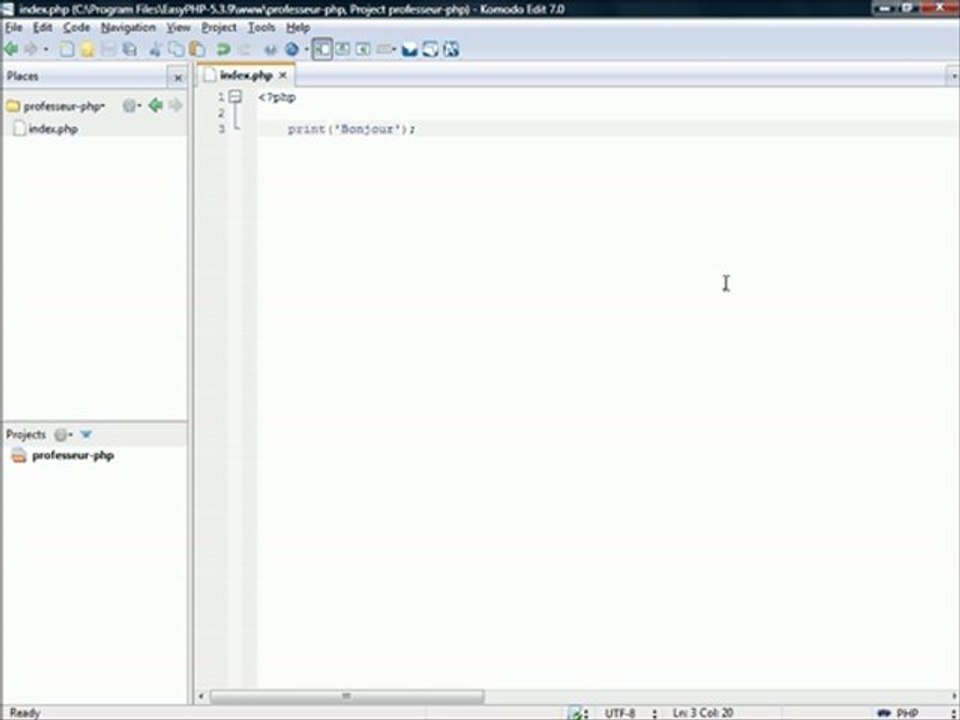Click the Find binoculars icon
Image resolution: width=960 pixels, height=720 pixels.
pos(270,50)
